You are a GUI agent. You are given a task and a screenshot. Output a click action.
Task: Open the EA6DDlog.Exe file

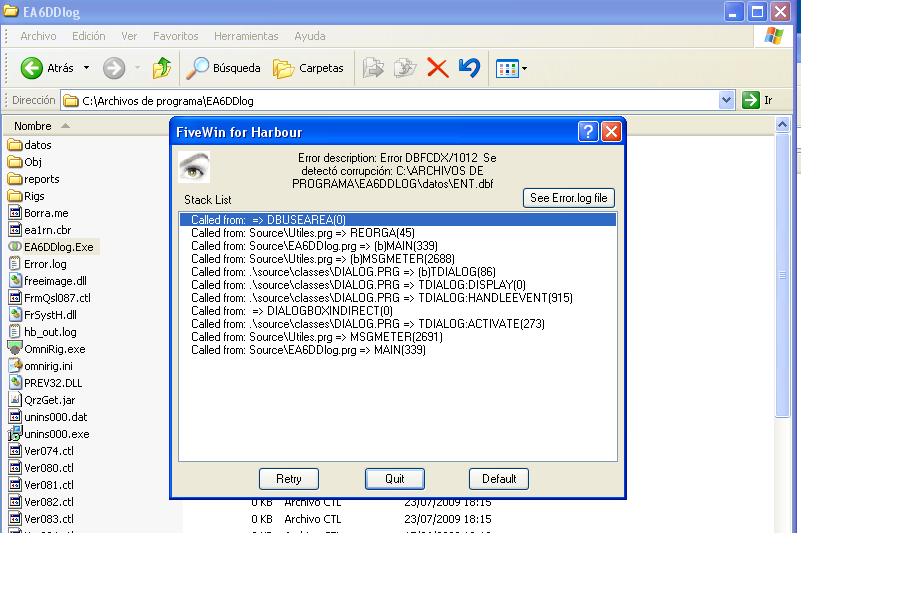click(x=58, y=247)
